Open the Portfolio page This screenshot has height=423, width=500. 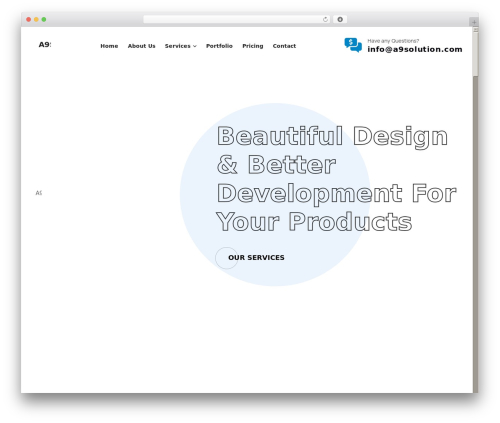219,46
